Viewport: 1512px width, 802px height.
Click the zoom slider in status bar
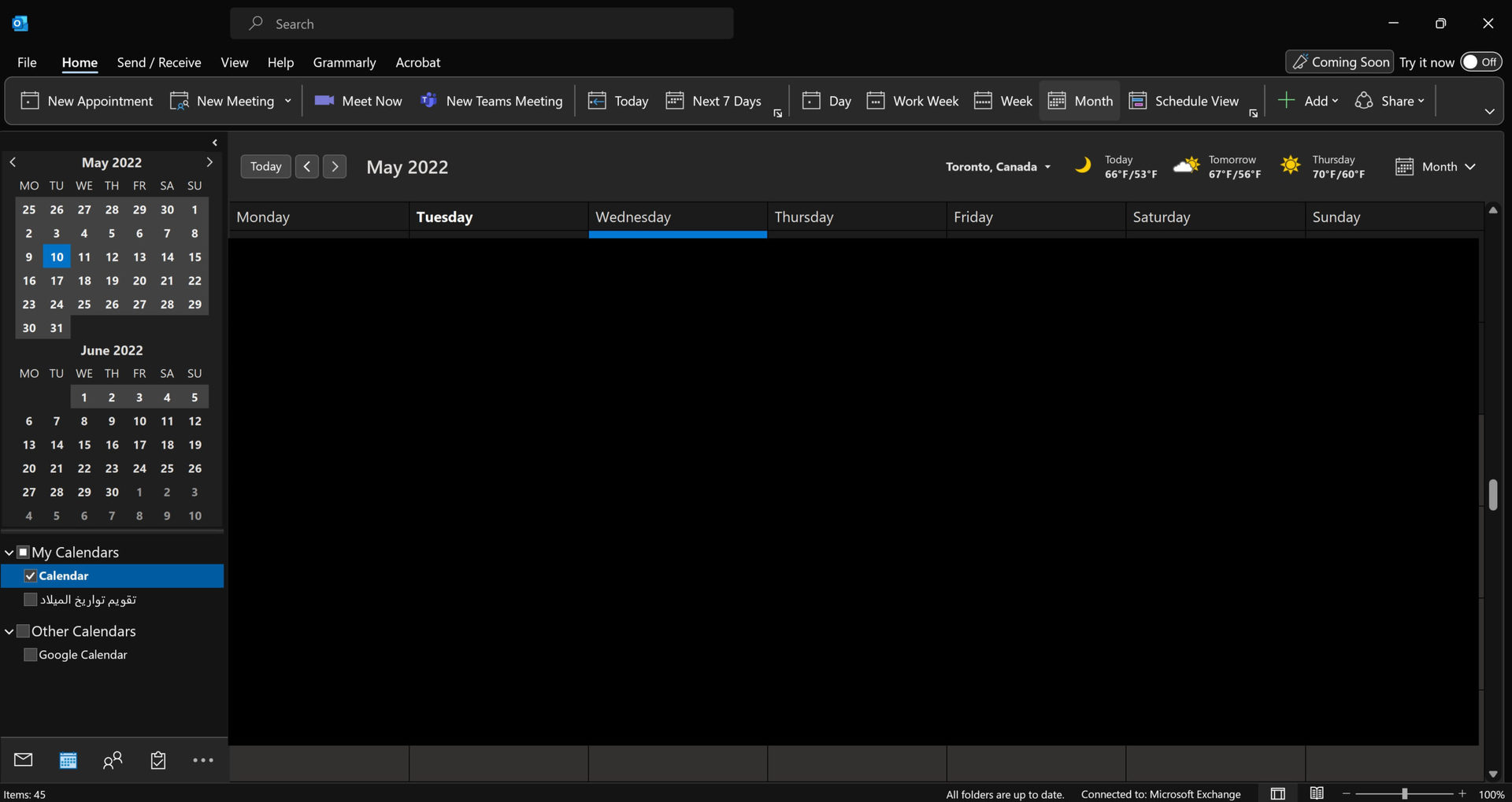point(1404,794)
